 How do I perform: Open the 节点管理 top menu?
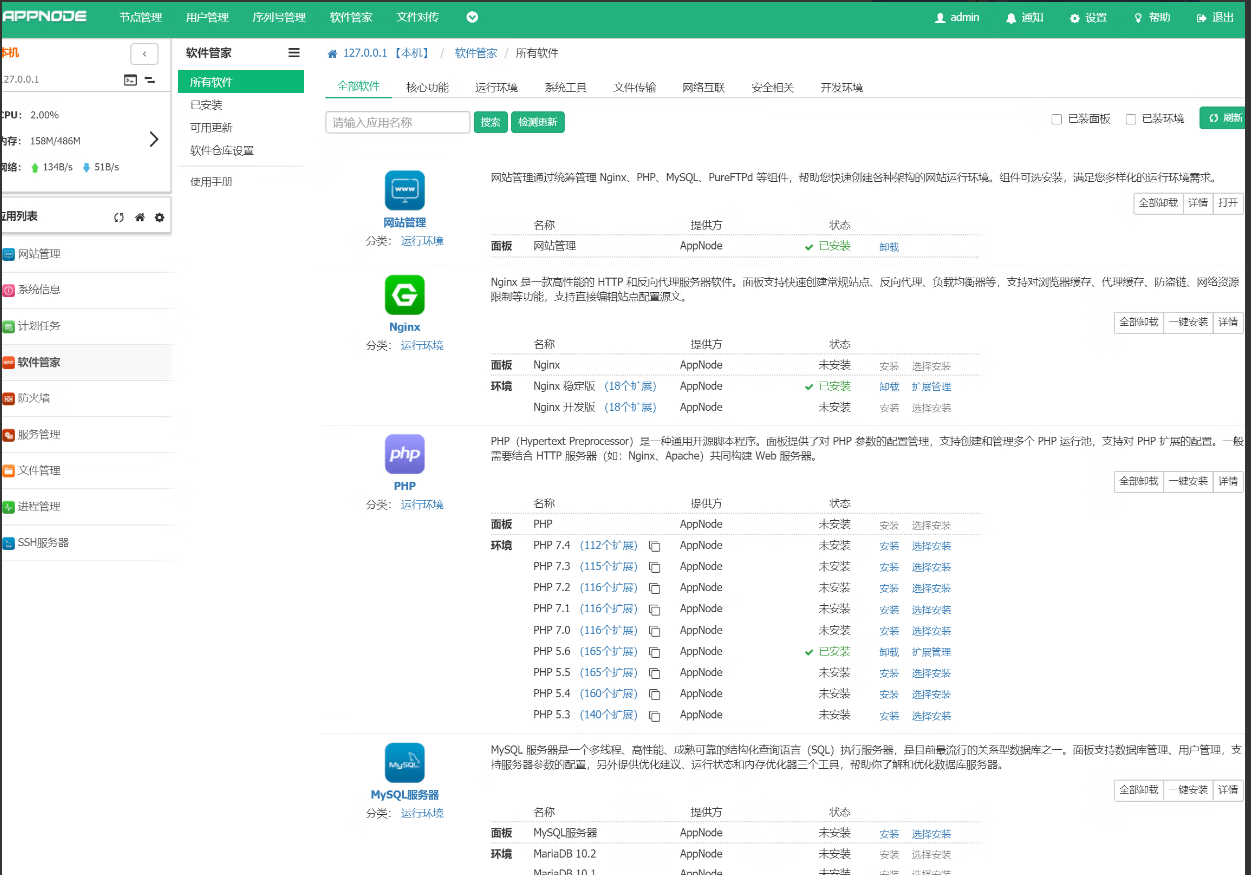click(140, 18)
